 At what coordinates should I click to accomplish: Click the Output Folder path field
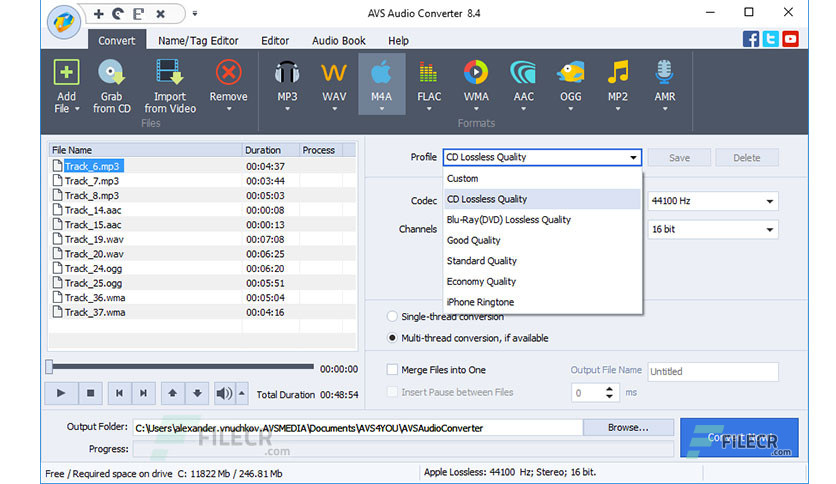pyautogui.click(x=358, y=428)
